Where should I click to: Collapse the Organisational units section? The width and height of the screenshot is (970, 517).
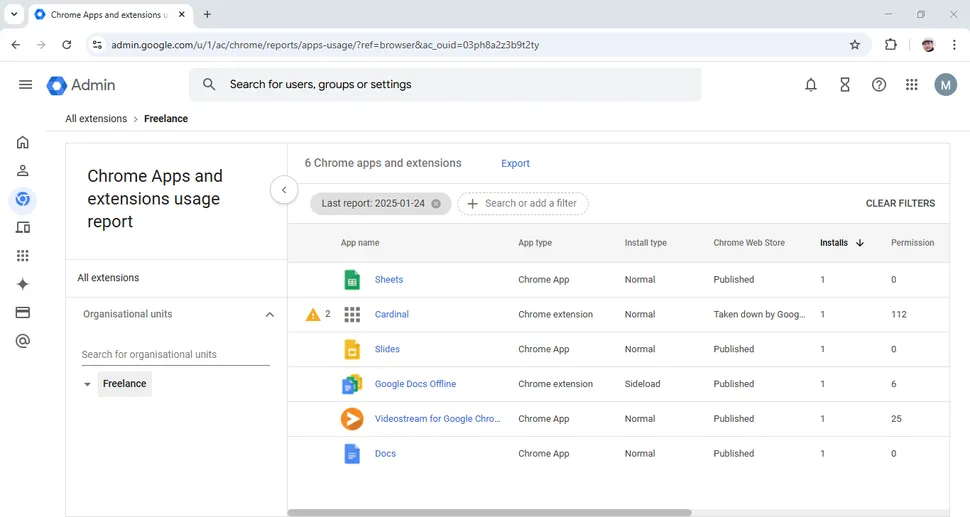coord(270,315)
